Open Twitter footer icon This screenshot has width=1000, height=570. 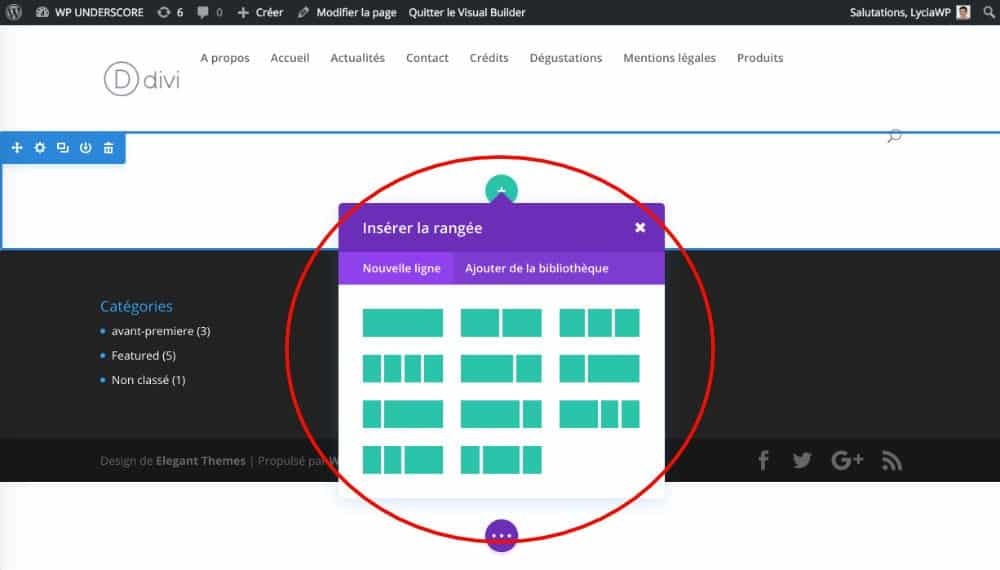(802, 460)
